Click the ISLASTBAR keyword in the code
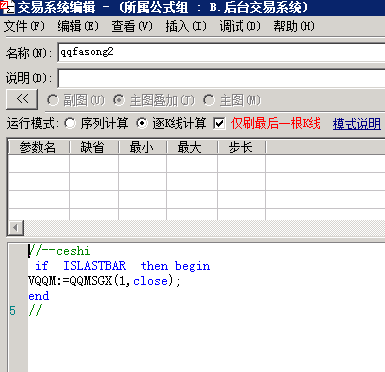This screenshot has width=385, height=372. click(x=95, y=266)
